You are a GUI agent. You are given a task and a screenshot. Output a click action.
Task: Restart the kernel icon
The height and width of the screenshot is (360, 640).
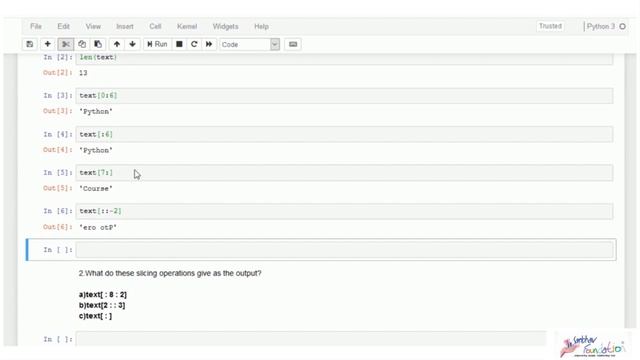(194, 44)
